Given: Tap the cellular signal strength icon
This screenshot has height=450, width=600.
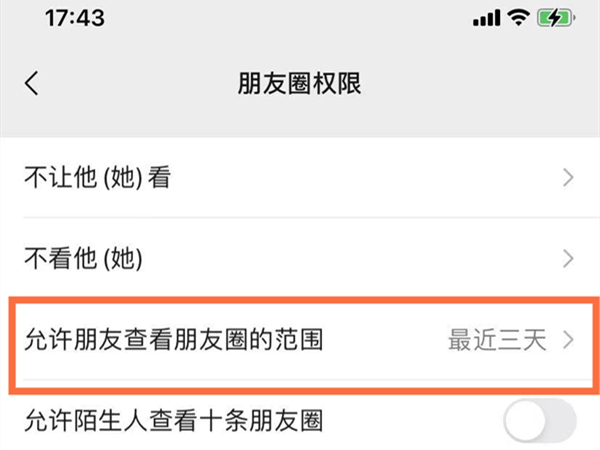Looking at the screenshot, I should click(486, 19).
